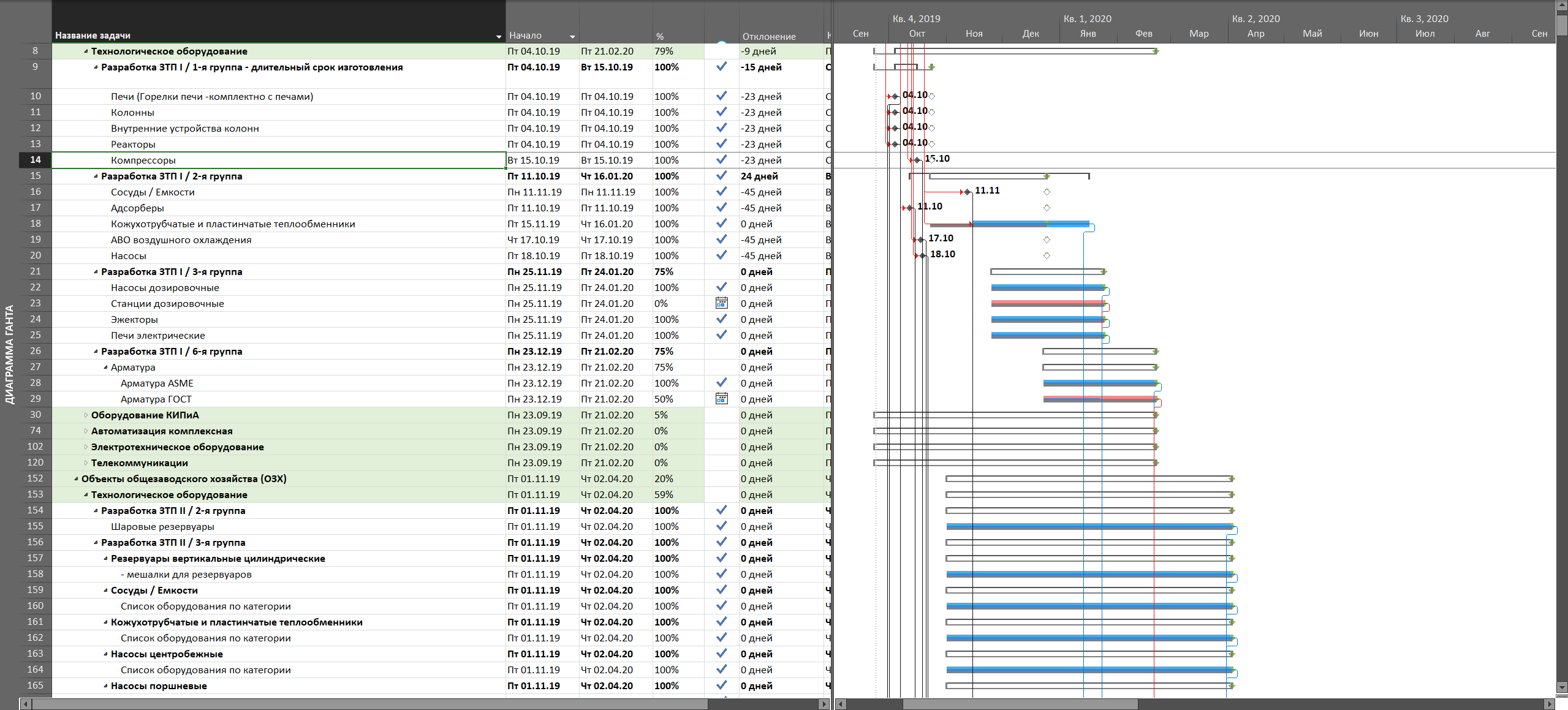
Task: Click the scroll-up arrow of the vertical scrollbar
Action: [1562, 5]
